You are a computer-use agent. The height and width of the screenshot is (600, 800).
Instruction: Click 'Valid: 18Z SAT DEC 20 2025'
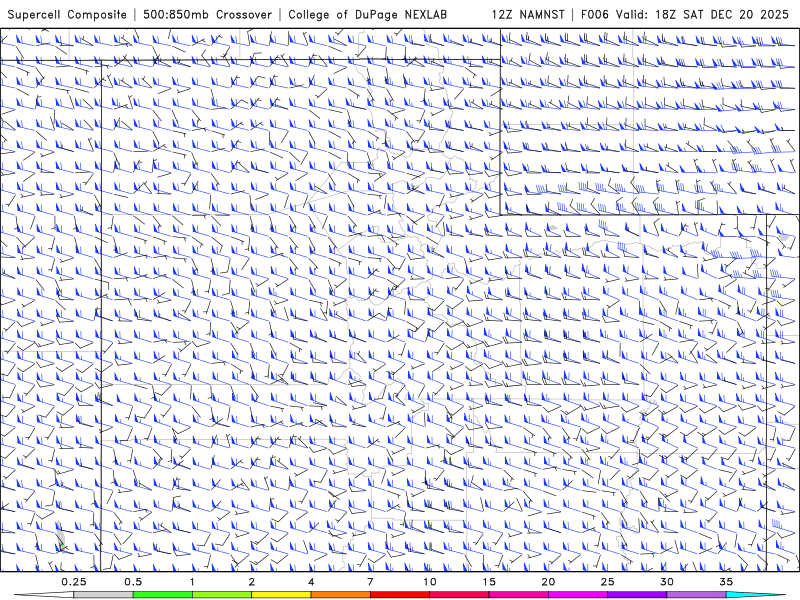702,15
